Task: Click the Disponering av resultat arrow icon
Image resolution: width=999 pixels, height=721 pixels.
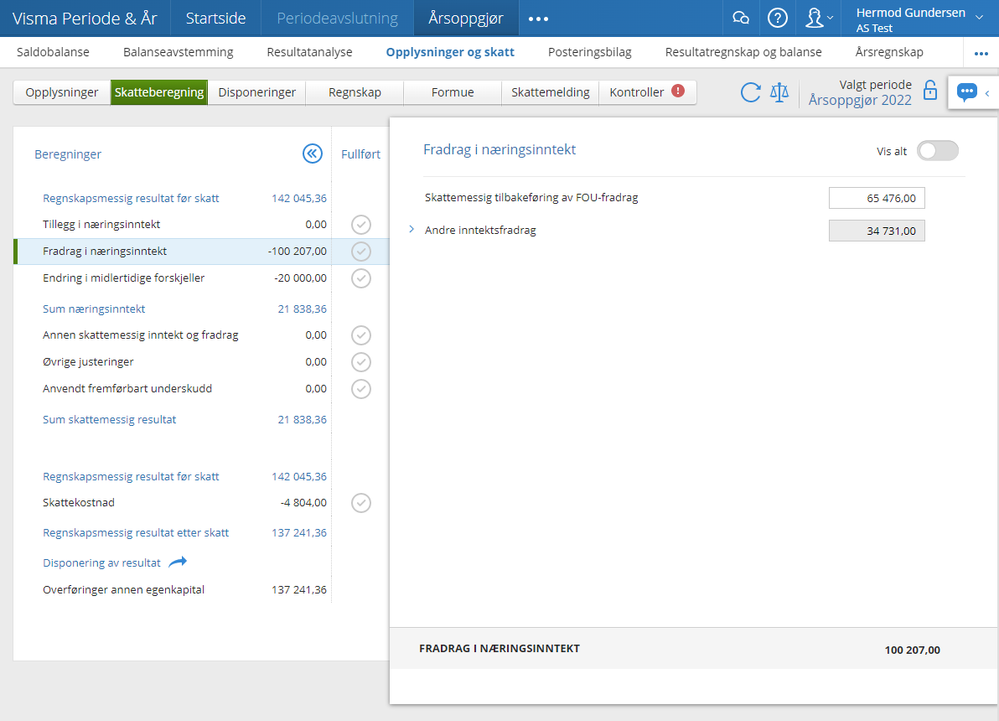Action: (178, 562)
